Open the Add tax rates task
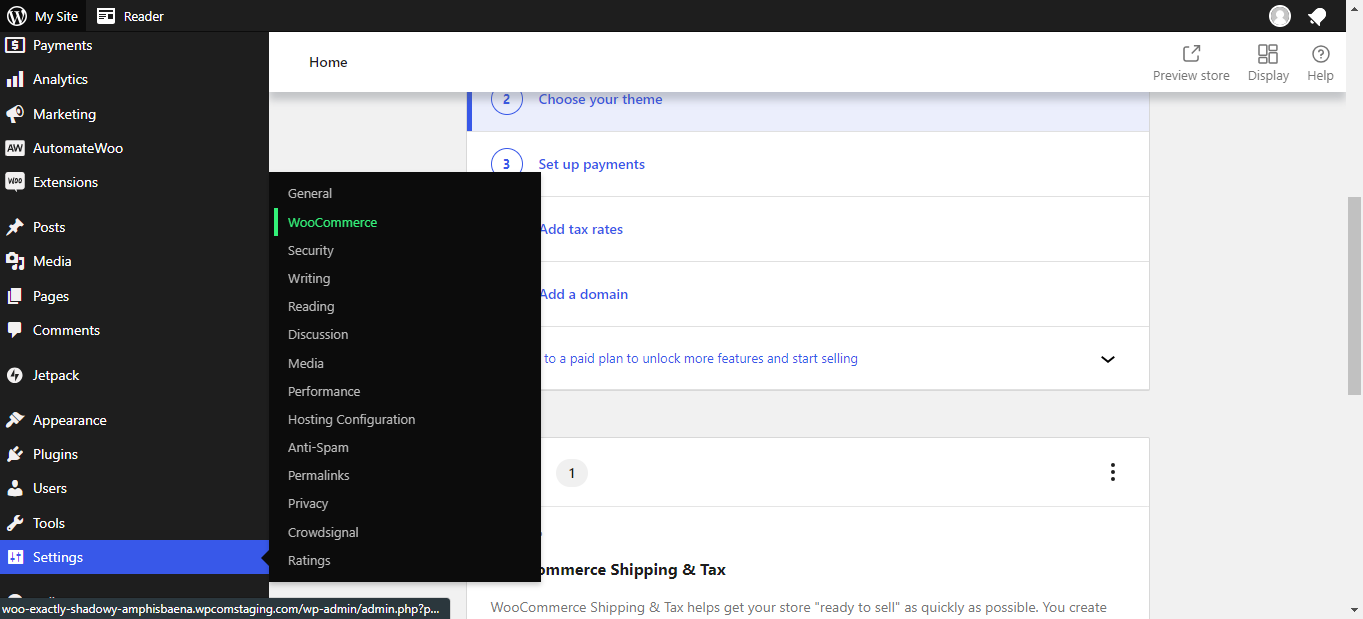The image size is (1363, 619). [581, 229]
